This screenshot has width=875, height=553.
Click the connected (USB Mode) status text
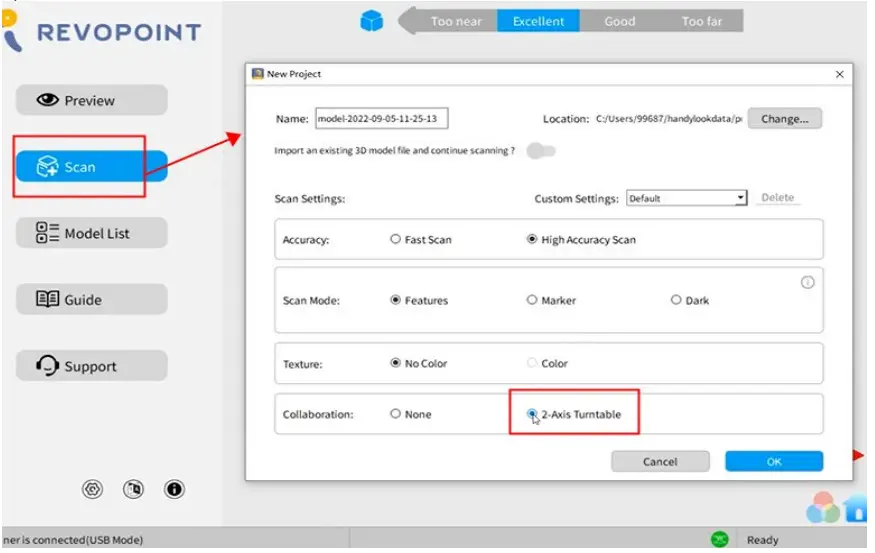[x=73, y=540]
